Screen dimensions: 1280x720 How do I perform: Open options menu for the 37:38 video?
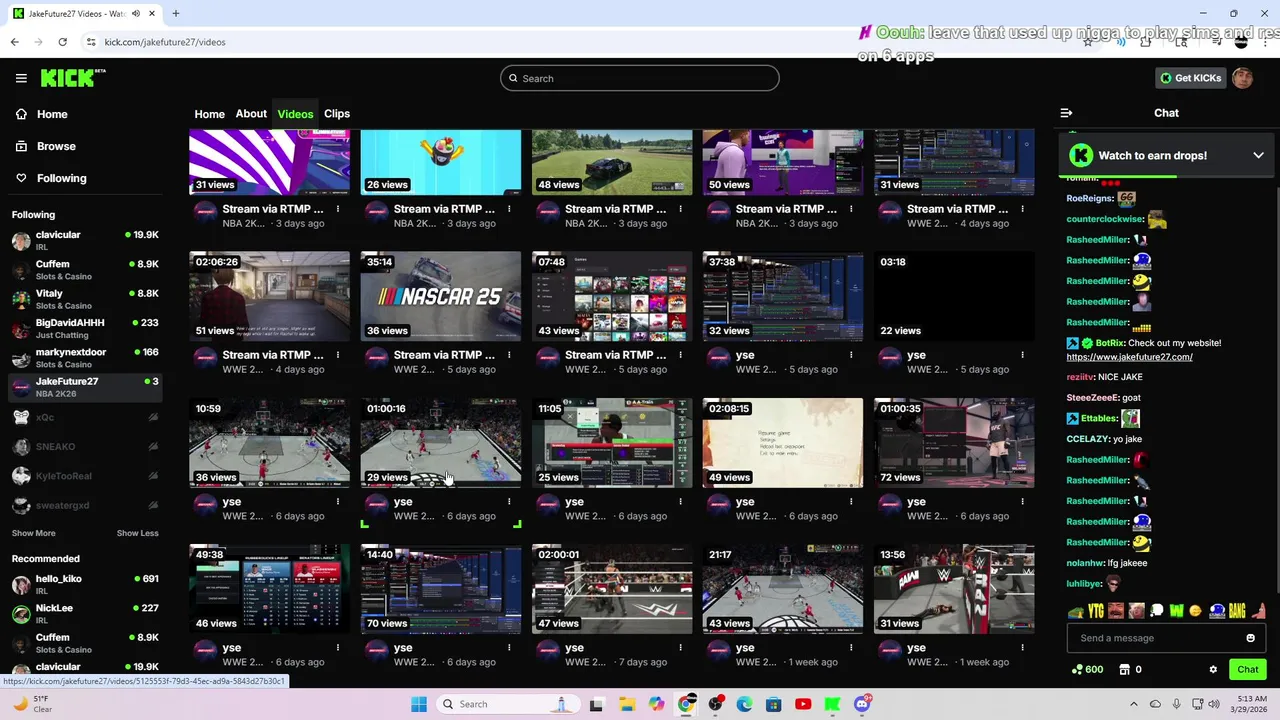point(851,355)
